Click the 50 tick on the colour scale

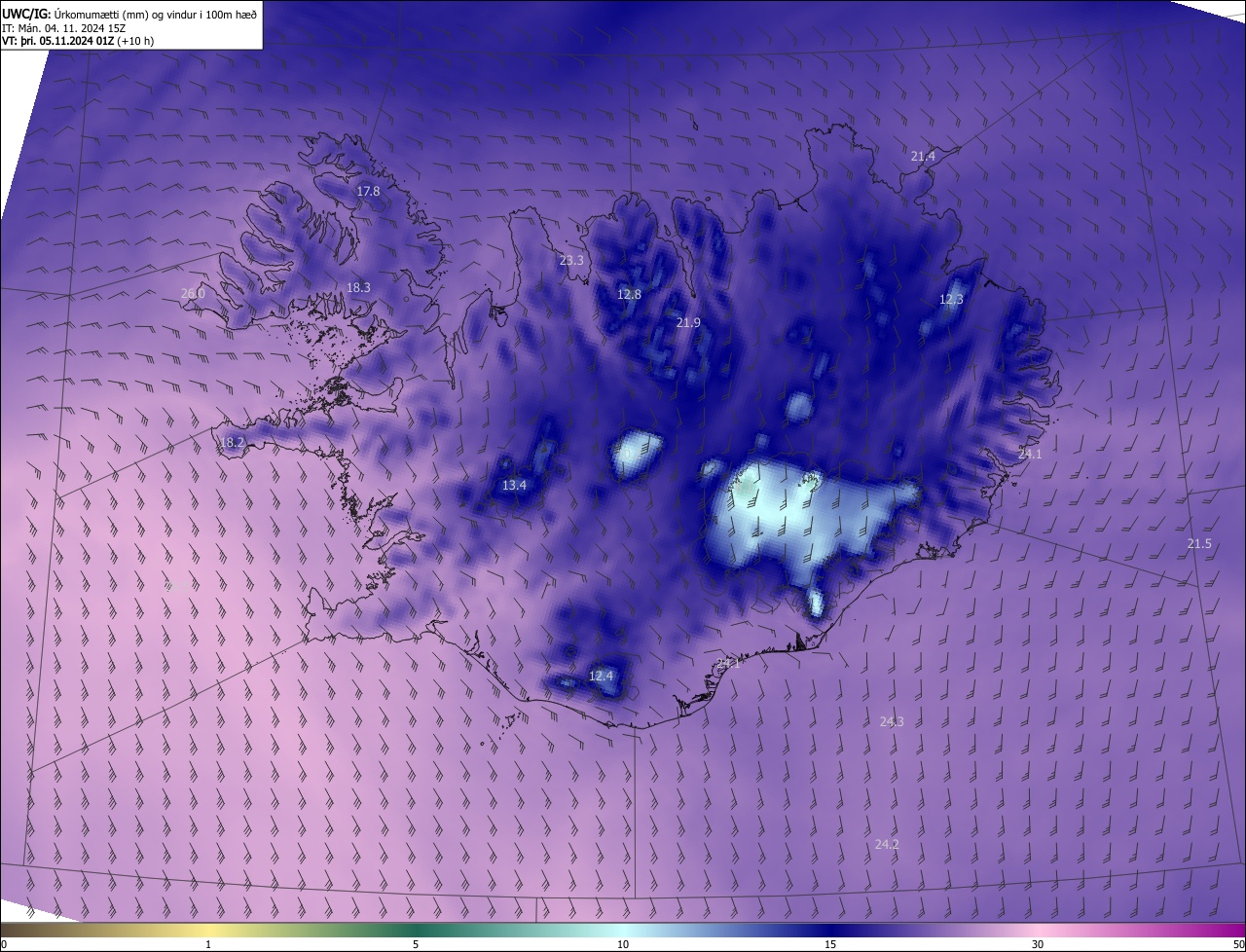point(1238,944)
